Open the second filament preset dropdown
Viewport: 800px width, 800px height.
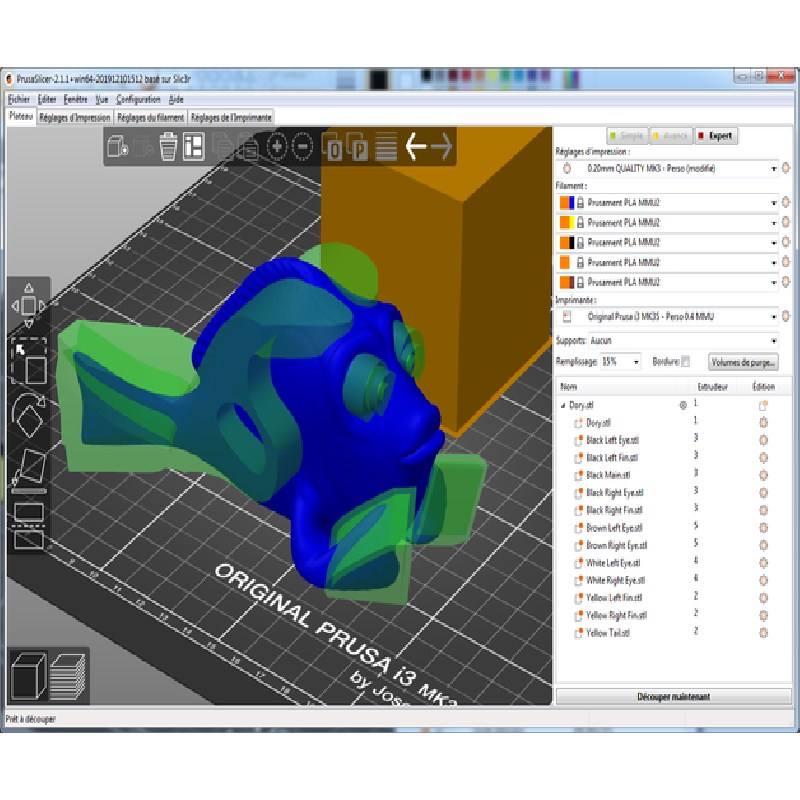pos(773,222)
